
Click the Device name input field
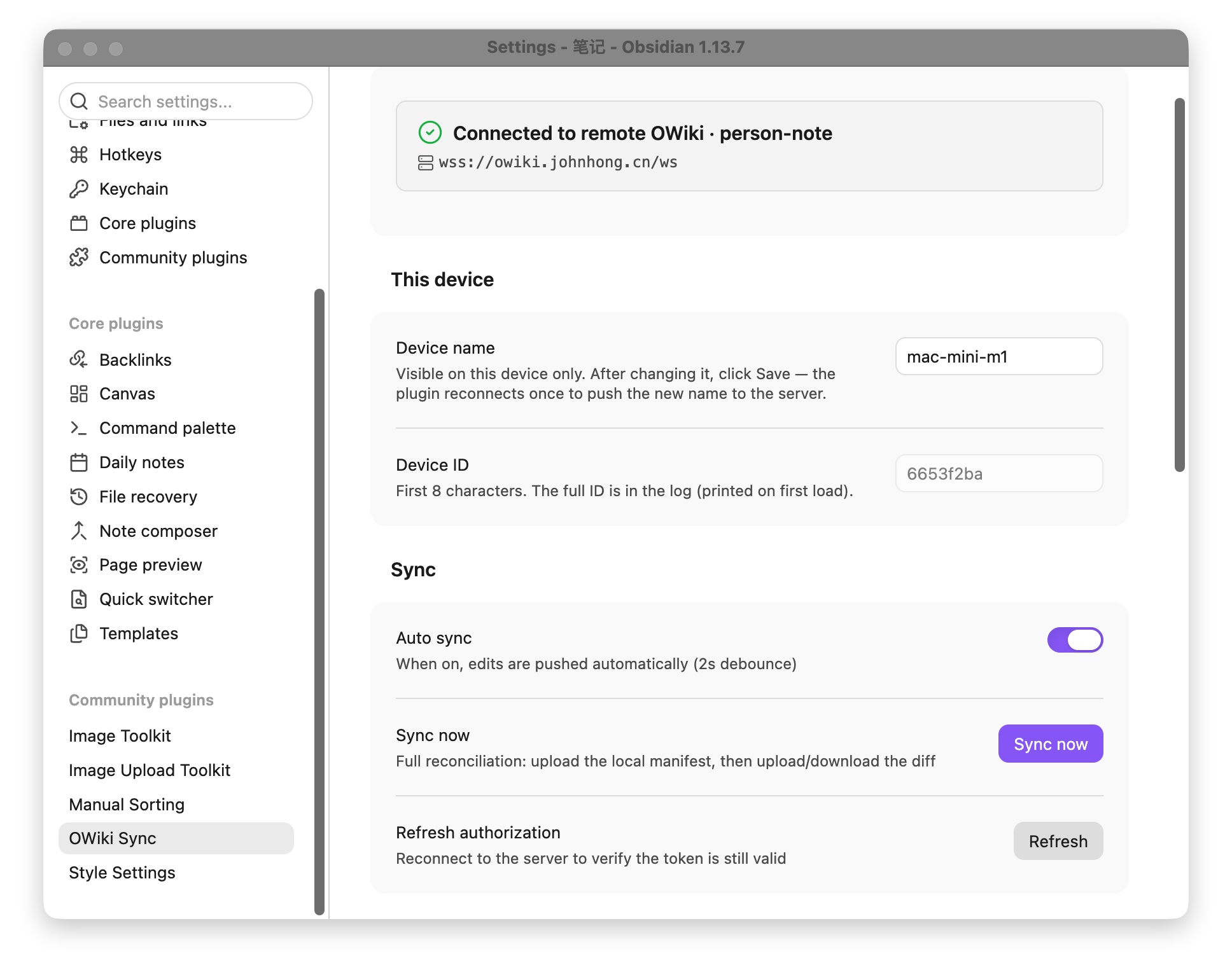(x=999, y=356)
